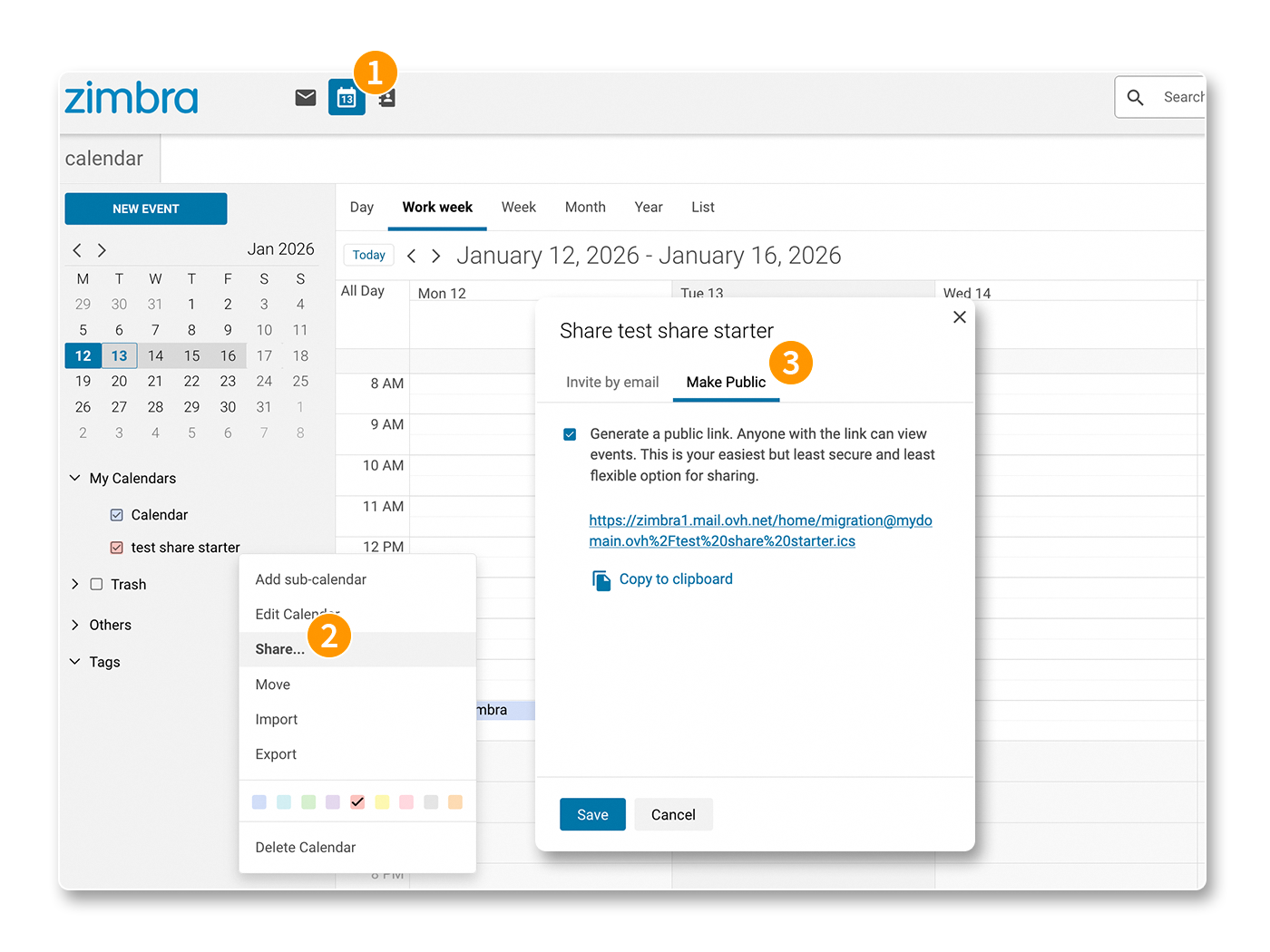
Task: Select the green calendar color swatch
Action: (308, 802)
